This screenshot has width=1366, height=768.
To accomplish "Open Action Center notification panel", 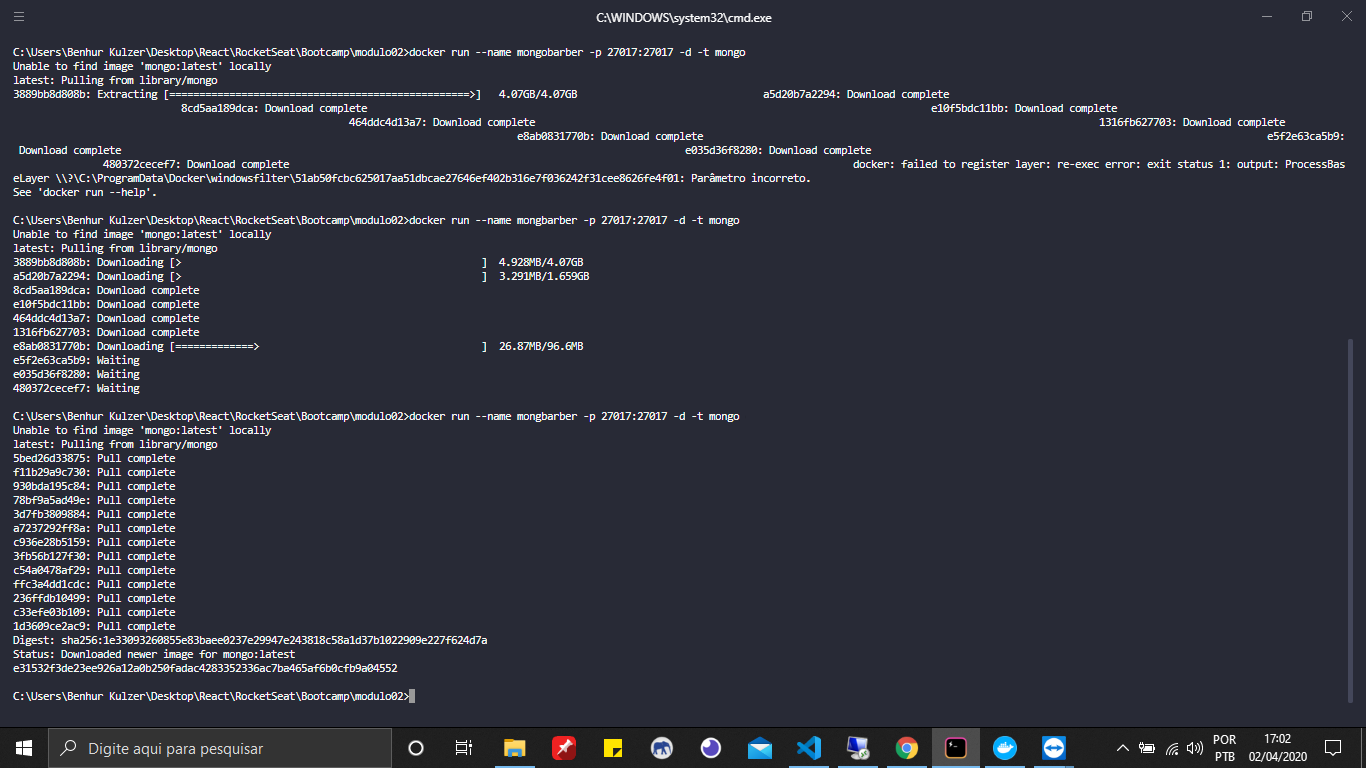I will point(1333,748).
